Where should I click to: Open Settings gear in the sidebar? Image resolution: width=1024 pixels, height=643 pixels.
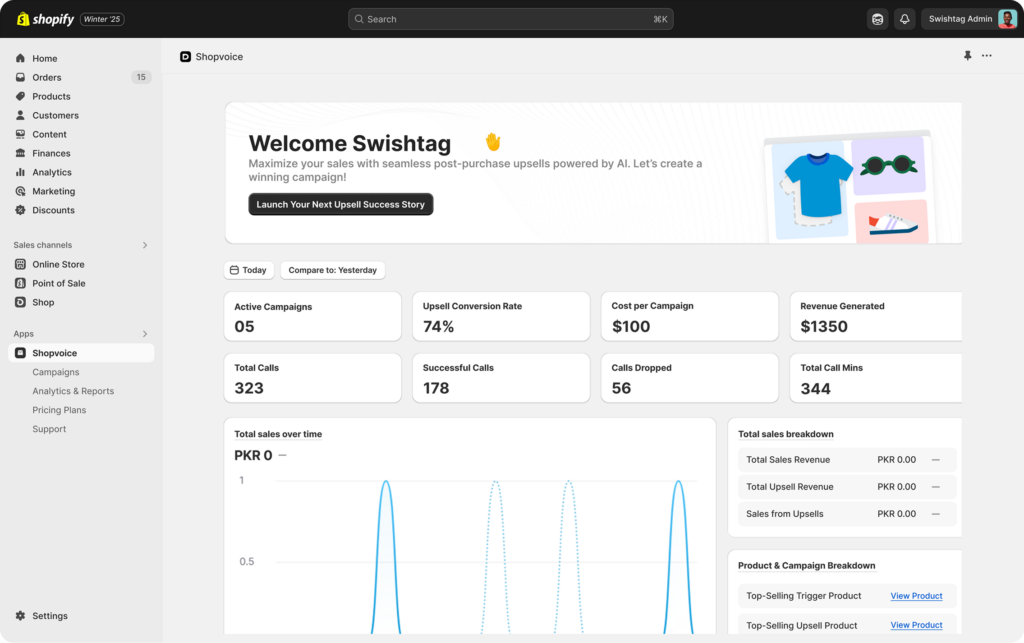click(x=21, y=616)
